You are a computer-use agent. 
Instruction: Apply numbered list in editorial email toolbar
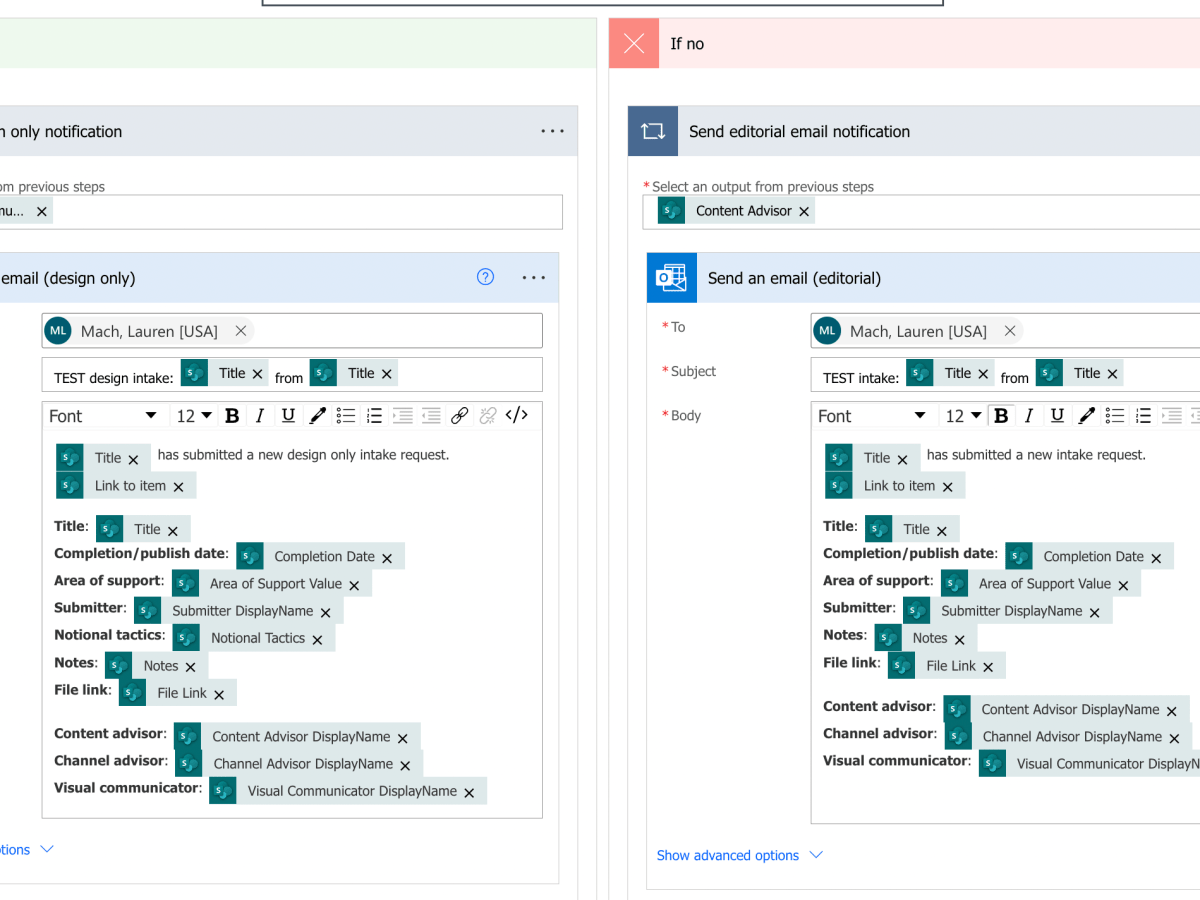click(1143, 416)
